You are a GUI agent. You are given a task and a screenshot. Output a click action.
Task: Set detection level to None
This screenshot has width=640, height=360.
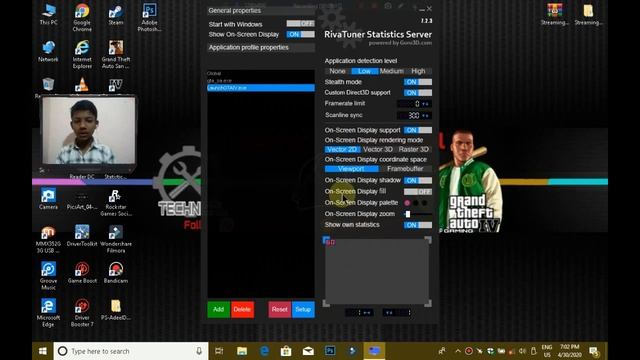coord(338,71)
